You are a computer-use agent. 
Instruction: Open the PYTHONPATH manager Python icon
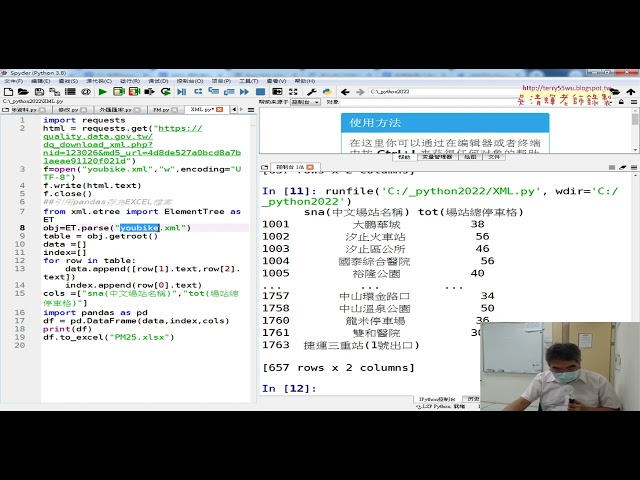tap(327, 92)
